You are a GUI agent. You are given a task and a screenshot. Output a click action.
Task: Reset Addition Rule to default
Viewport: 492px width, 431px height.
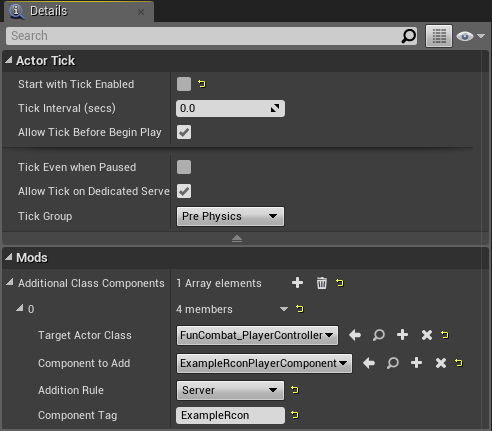(x=295, y=390)
